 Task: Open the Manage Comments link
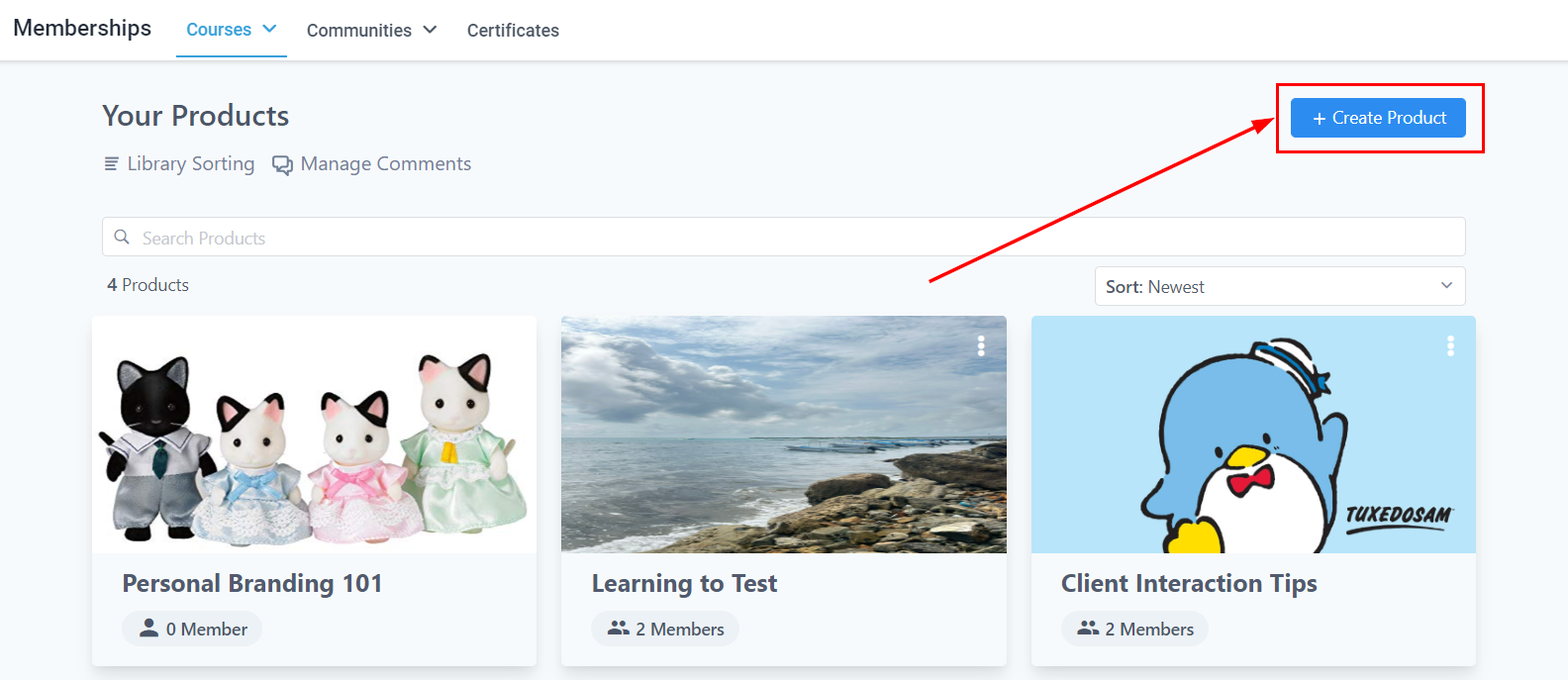(x=385, y=164)
